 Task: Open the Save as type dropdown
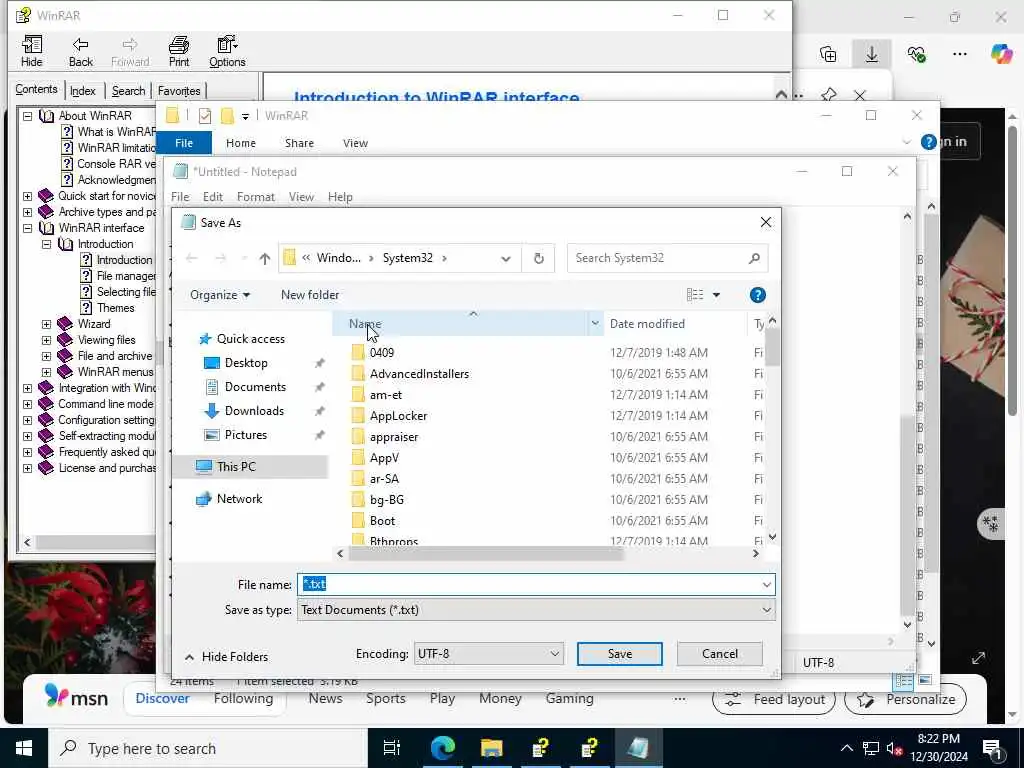pos(536,610)
